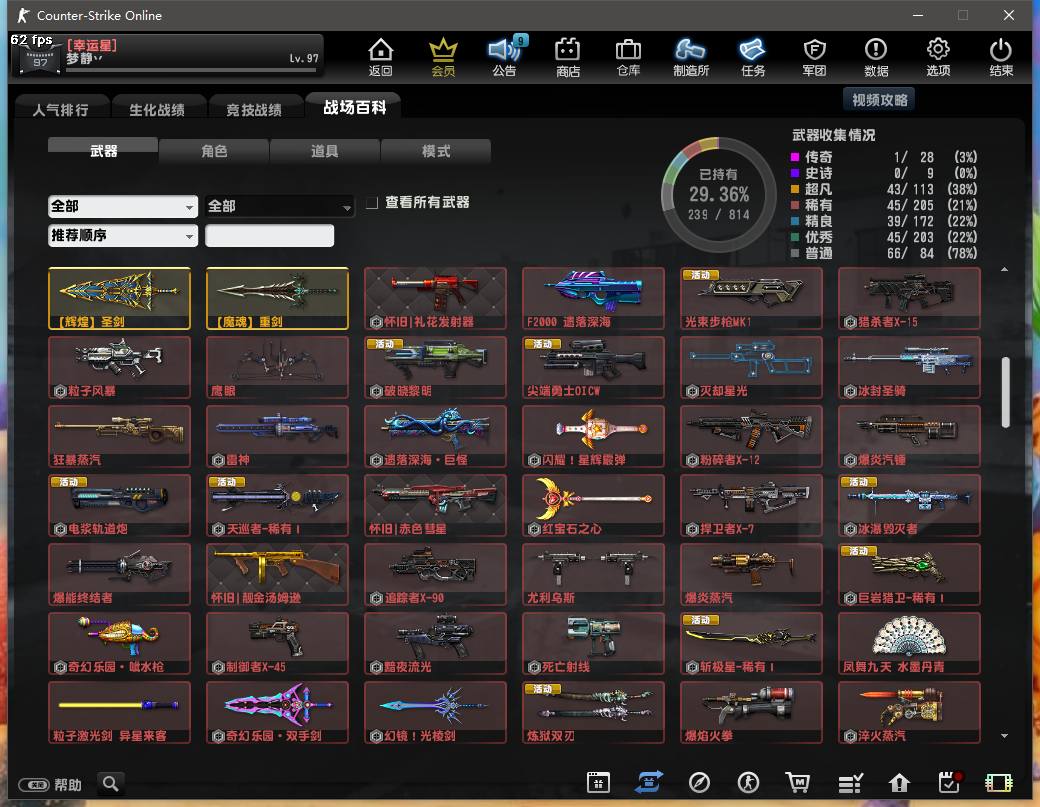Select the 武器 sub-tab
The width and height of the screenshot is (1040, 807).
tap(103, 150)
